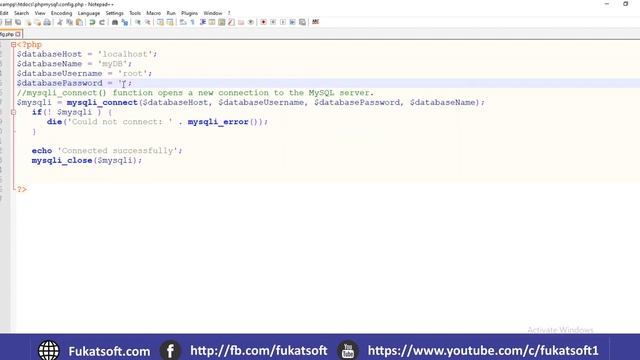This screenshot has height=360, width=640.
Task: Click the Facebook logo icon
Action: 170,351
